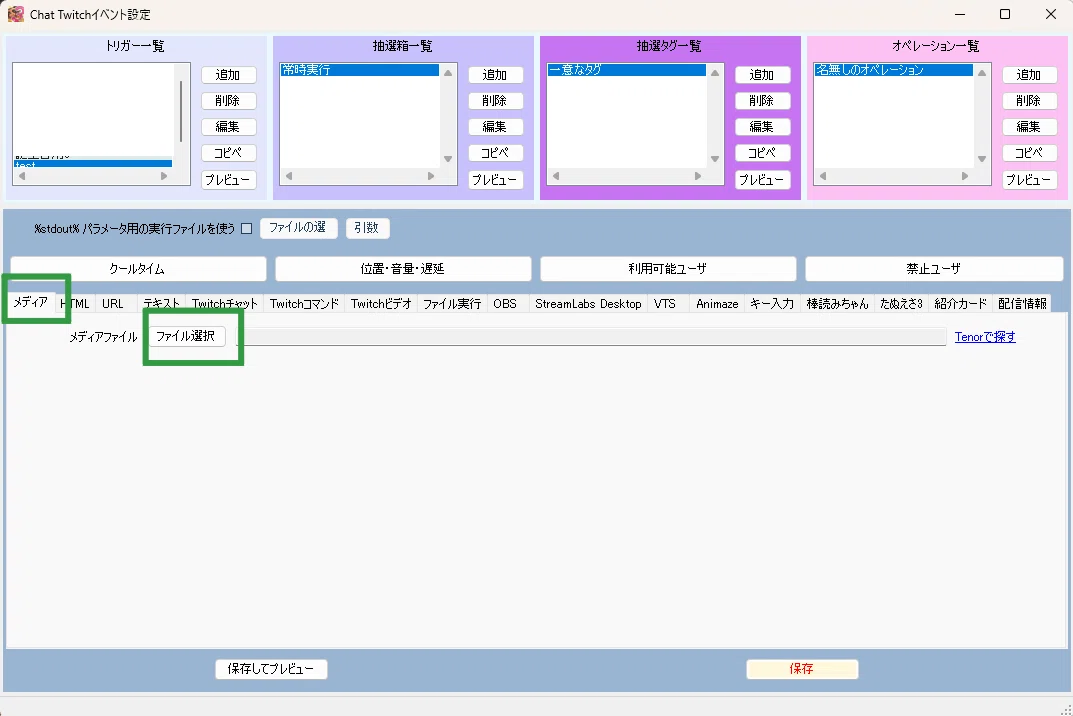Switch to the HTML tab

[x=75, y=303]
